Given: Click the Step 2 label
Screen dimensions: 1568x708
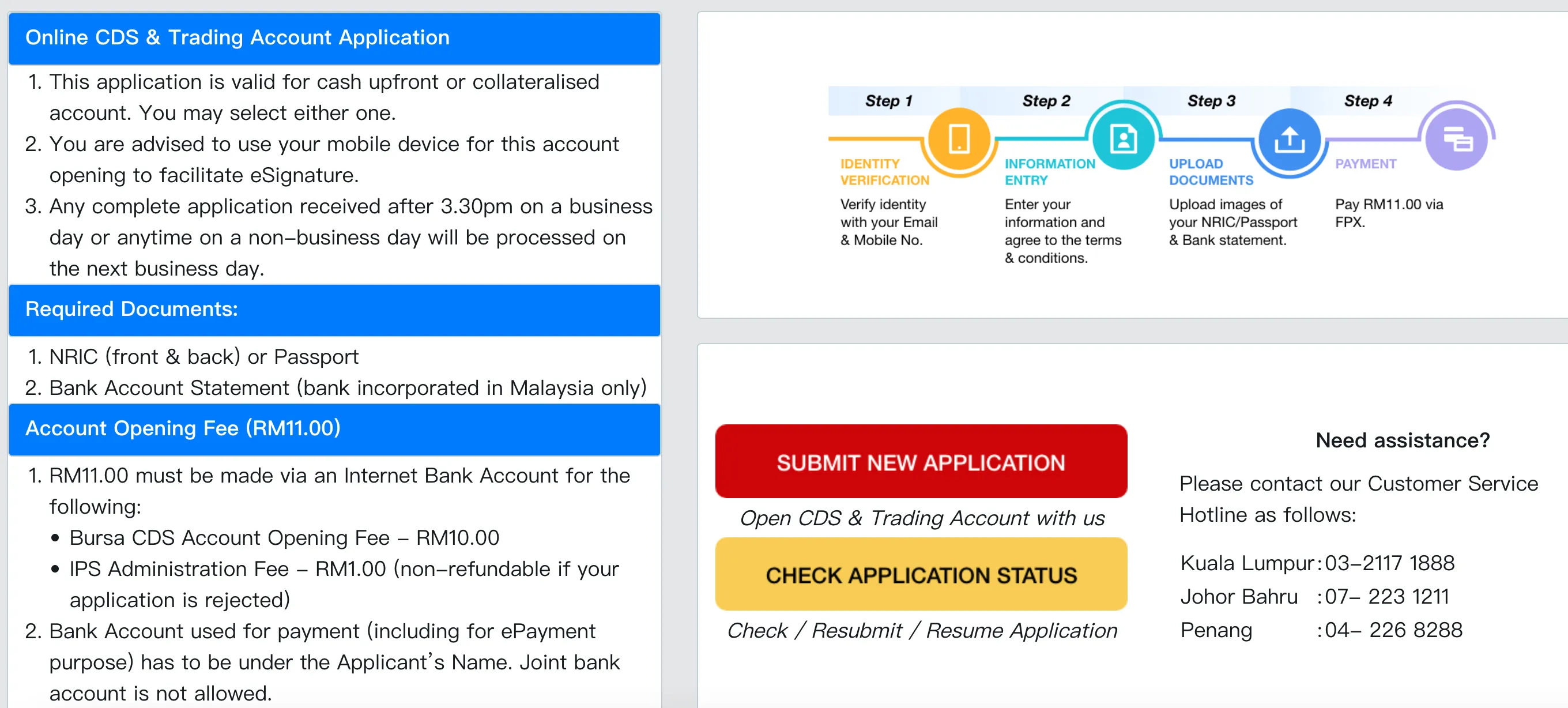Looking at the screenshot, I should pos(1046,101).
